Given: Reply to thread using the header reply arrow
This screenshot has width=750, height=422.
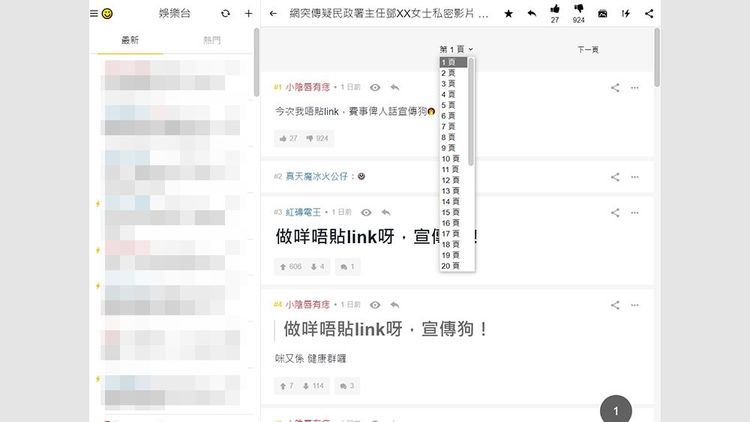Looking at the screenshot, I should [x=531, y=13].
